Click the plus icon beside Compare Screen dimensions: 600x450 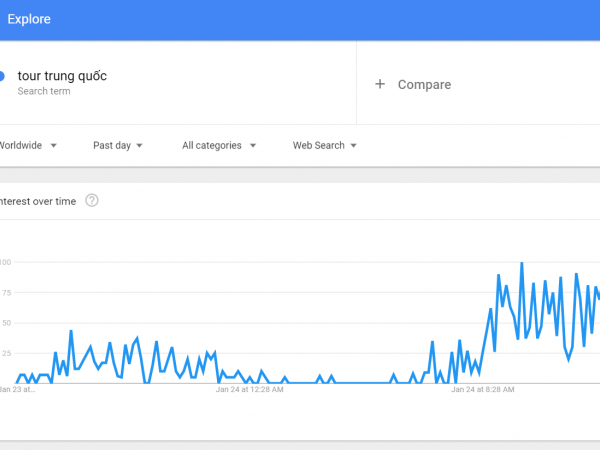tap(380, 84)
